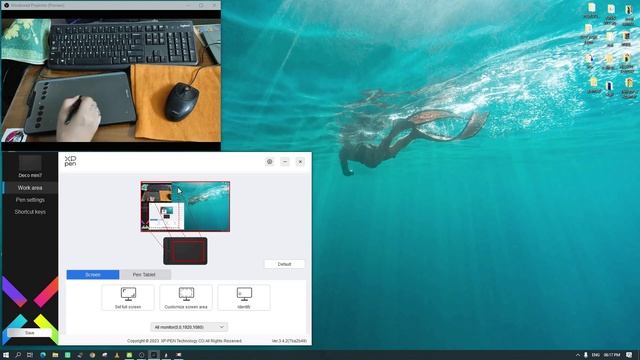Open the Work area section
Image resolution: width=640 pixels, height=360 pixels.
click(30, 188)
